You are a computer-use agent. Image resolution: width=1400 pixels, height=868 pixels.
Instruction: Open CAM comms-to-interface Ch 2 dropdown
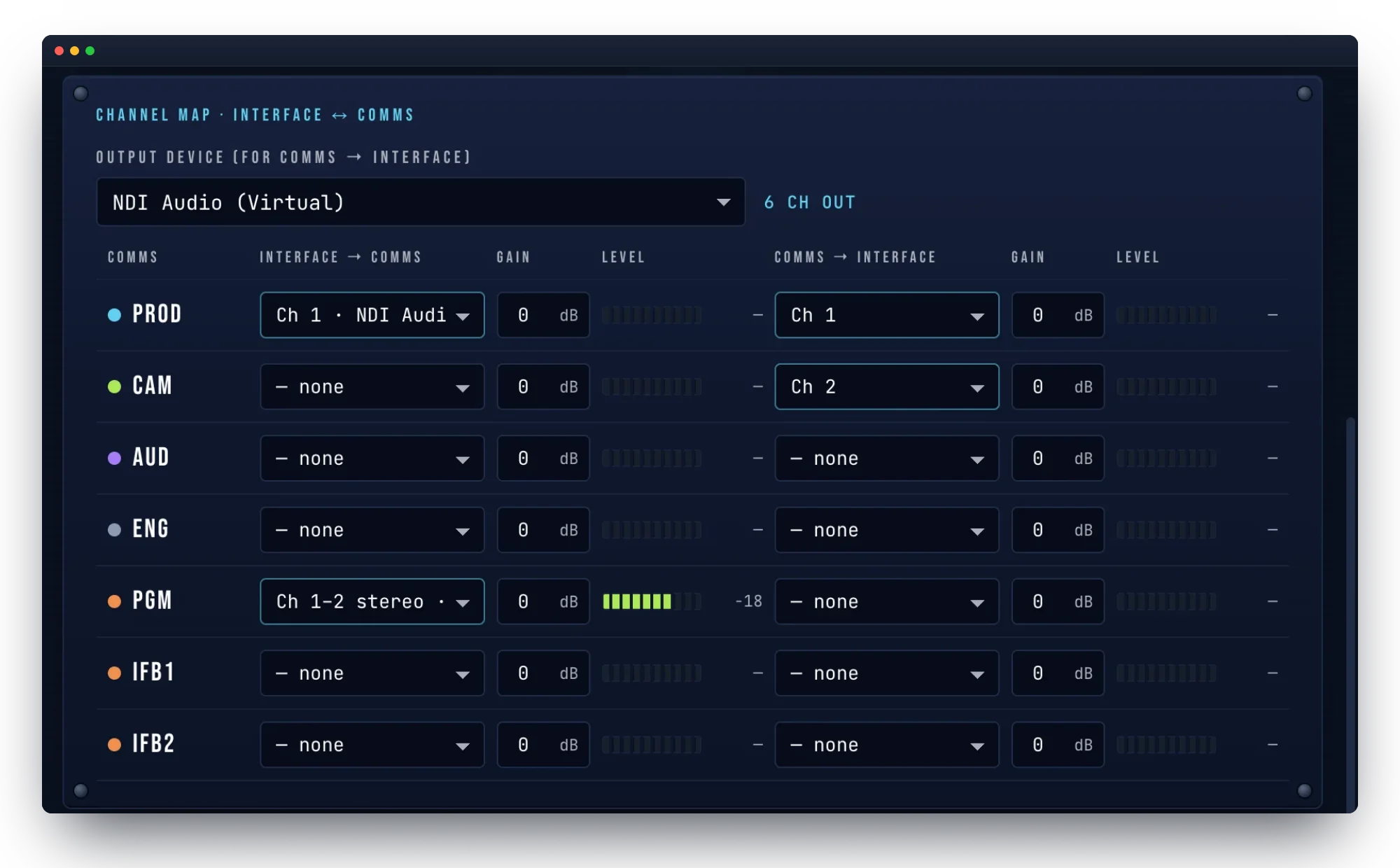[x=887, y=386]
